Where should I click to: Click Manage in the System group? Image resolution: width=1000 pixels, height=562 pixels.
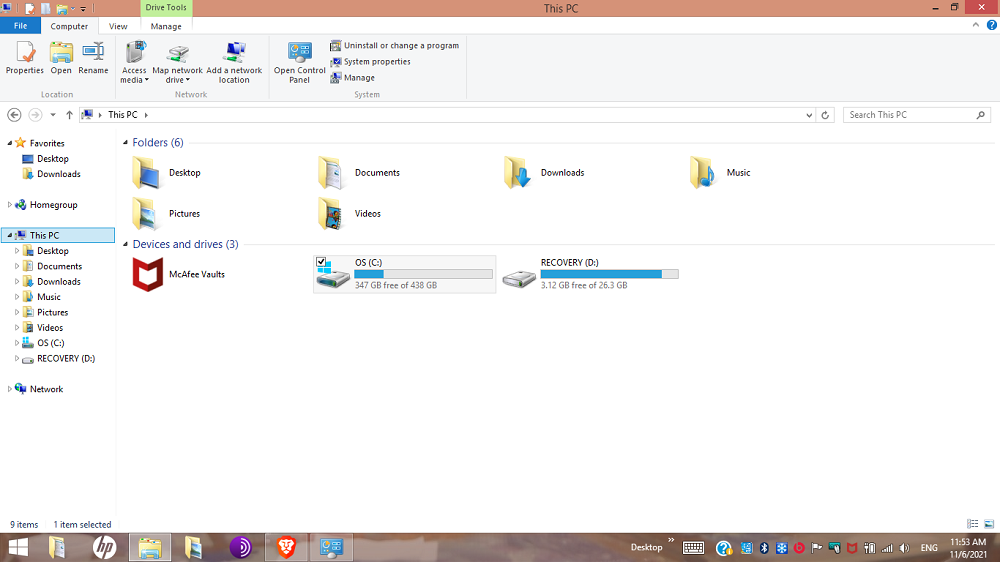(x=352, y=77)
